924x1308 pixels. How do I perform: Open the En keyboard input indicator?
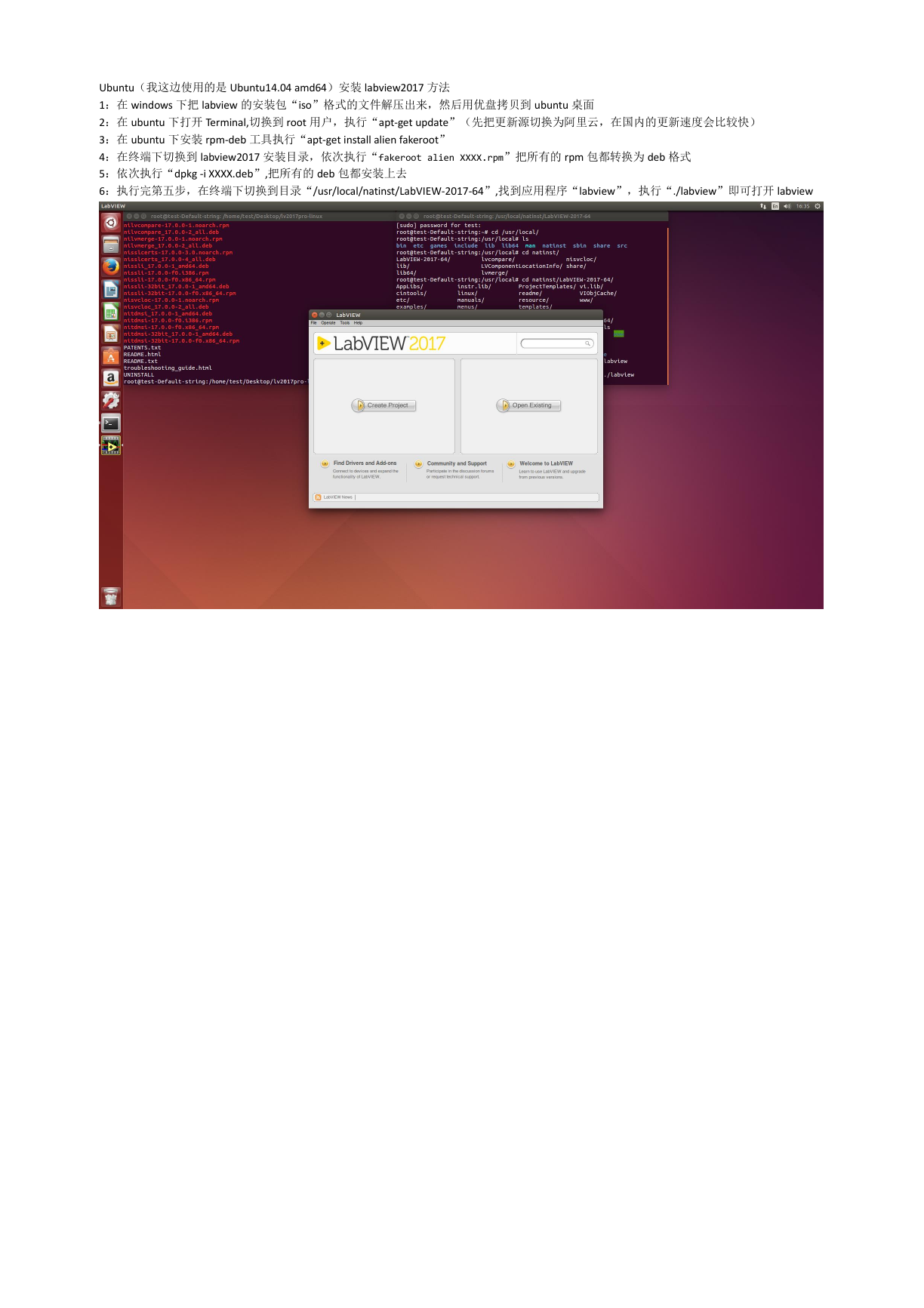click(775, 206)
